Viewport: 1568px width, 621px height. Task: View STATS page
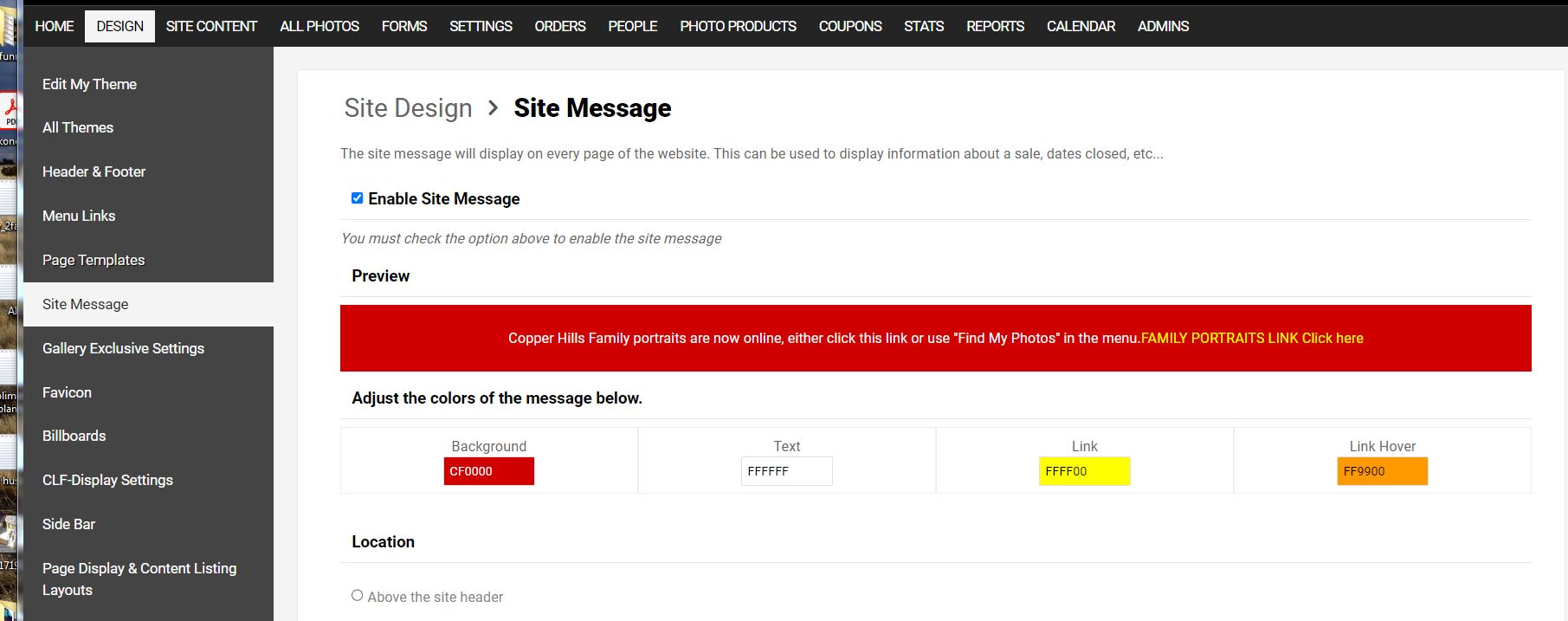tap(924, 26)
